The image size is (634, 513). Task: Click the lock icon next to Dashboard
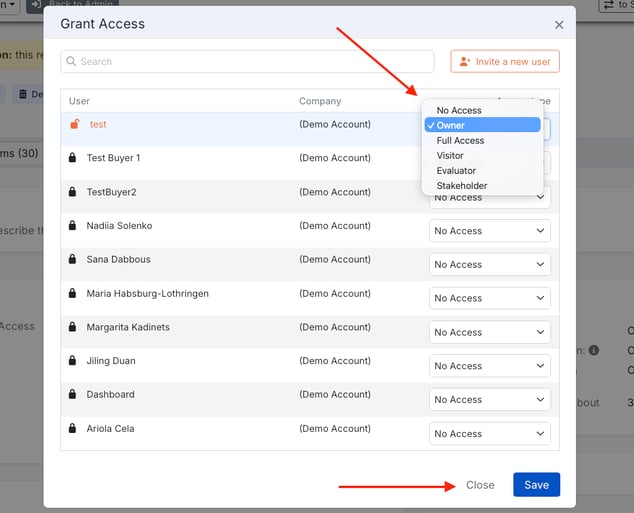pos(72,395)
